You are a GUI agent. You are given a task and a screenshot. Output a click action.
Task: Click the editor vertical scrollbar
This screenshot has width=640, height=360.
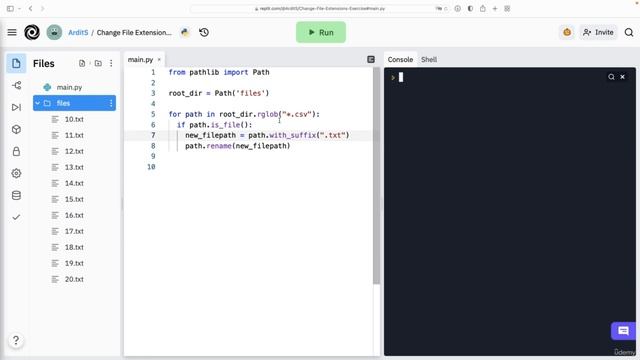point(376,176)
